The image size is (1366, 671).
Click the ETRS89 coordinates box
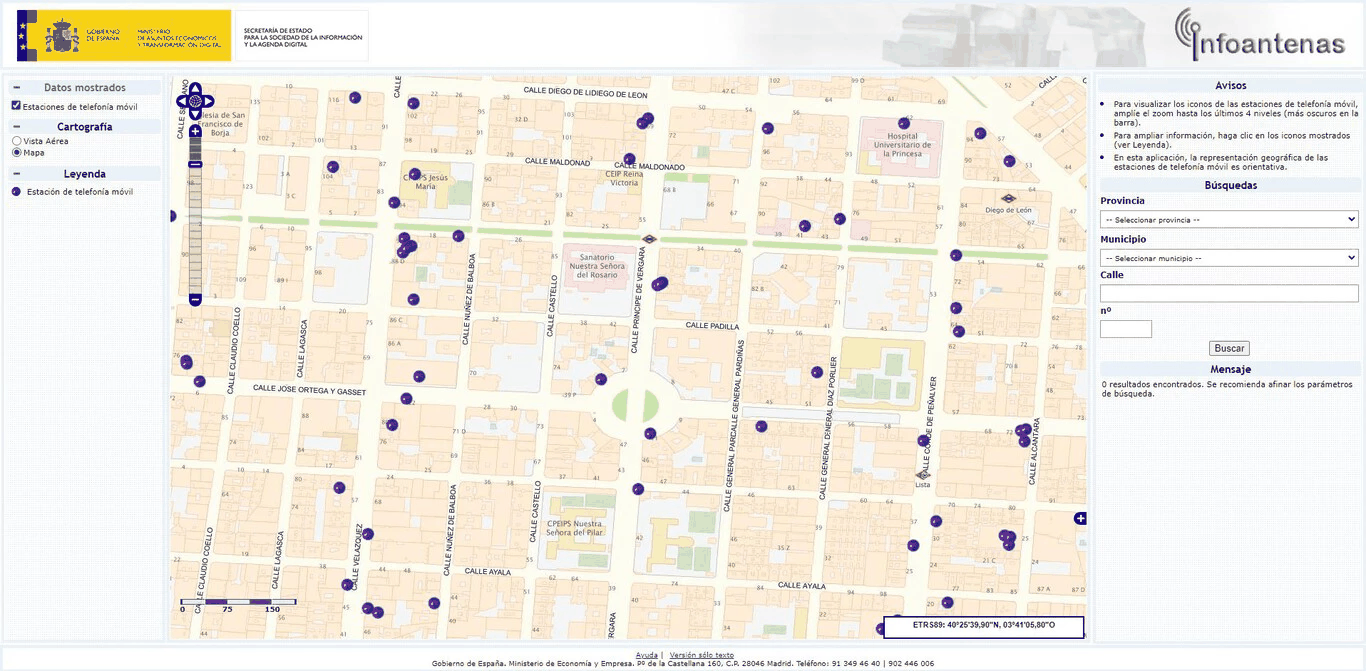click(983, 627)
